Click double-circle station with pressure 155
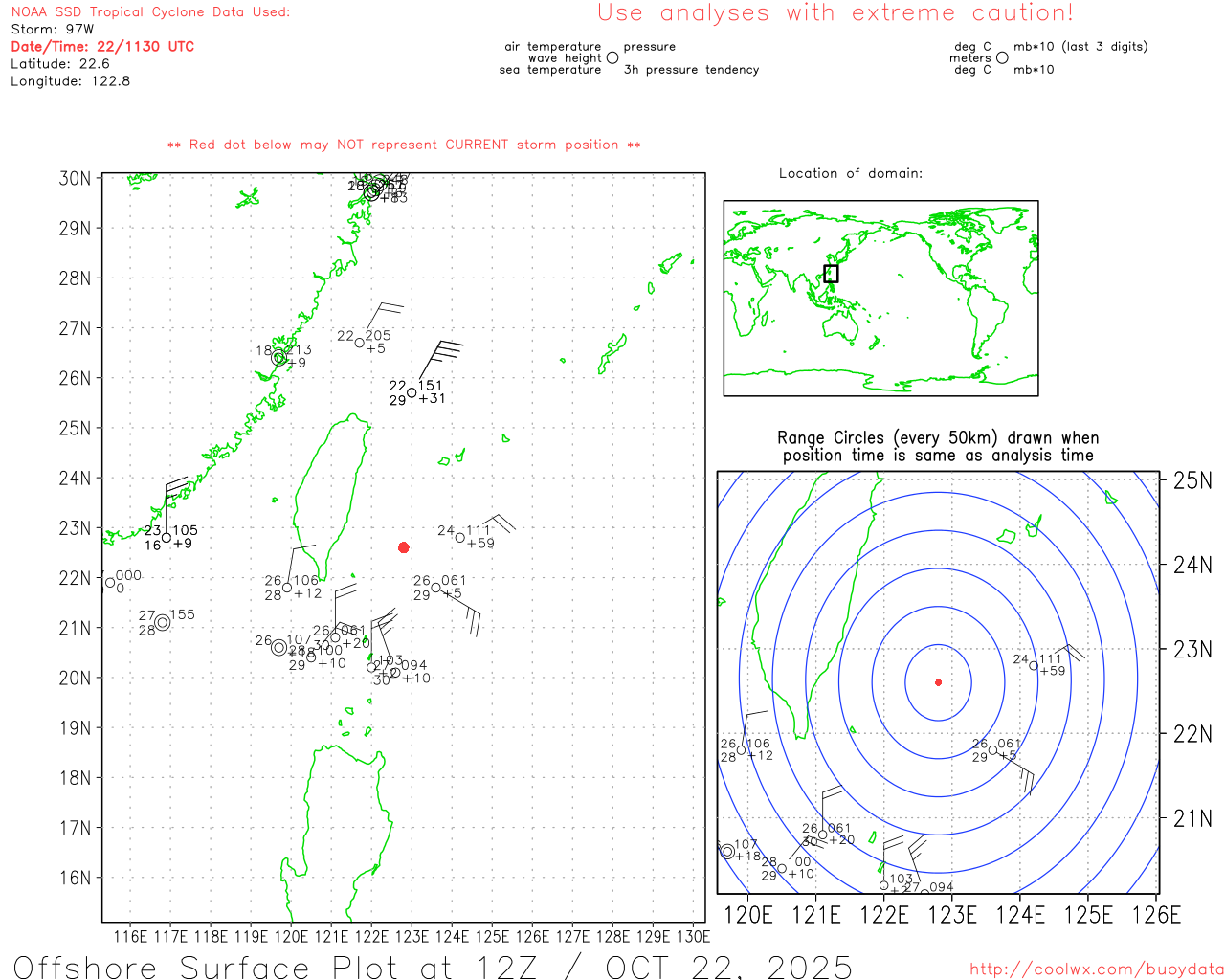Screen dimensions: 1225x980 pos(163,622)
